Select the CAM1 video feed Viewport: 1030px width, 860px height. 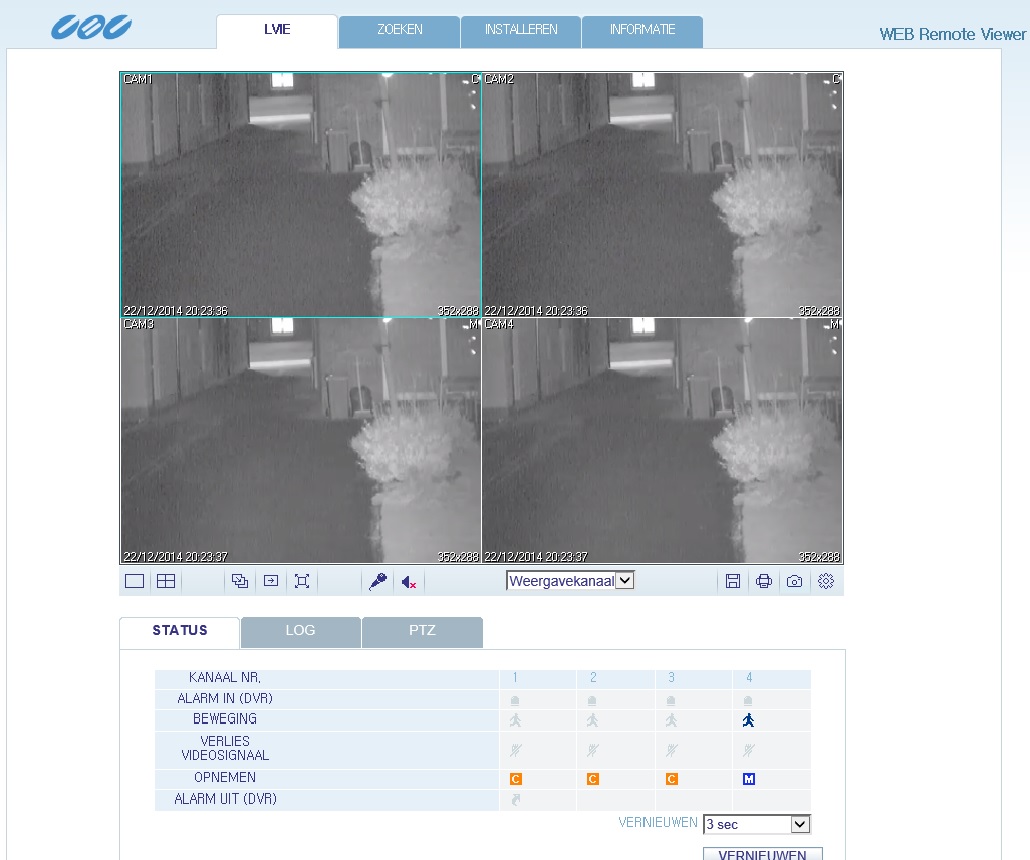pyautogui.click(x=300, y=194)
